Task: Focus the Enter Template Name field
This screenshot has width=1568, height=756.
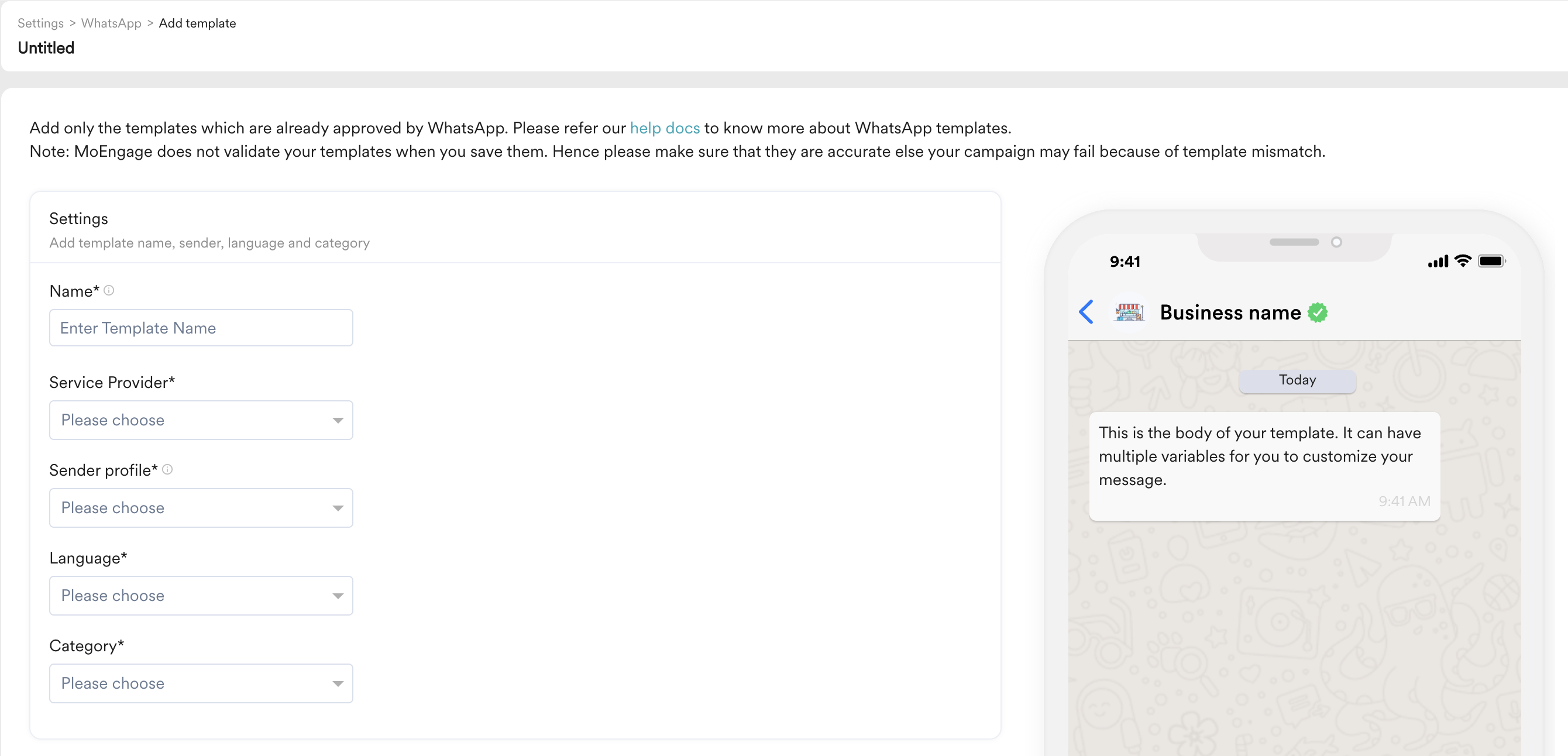Action: point(201,328)
